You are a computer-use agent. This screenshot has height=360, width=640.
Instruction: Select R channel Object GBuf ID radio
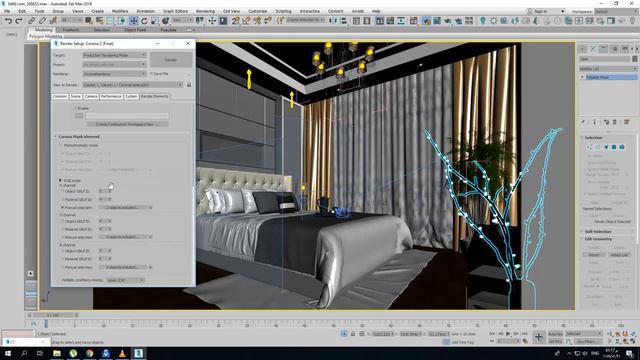coord(62,191)
